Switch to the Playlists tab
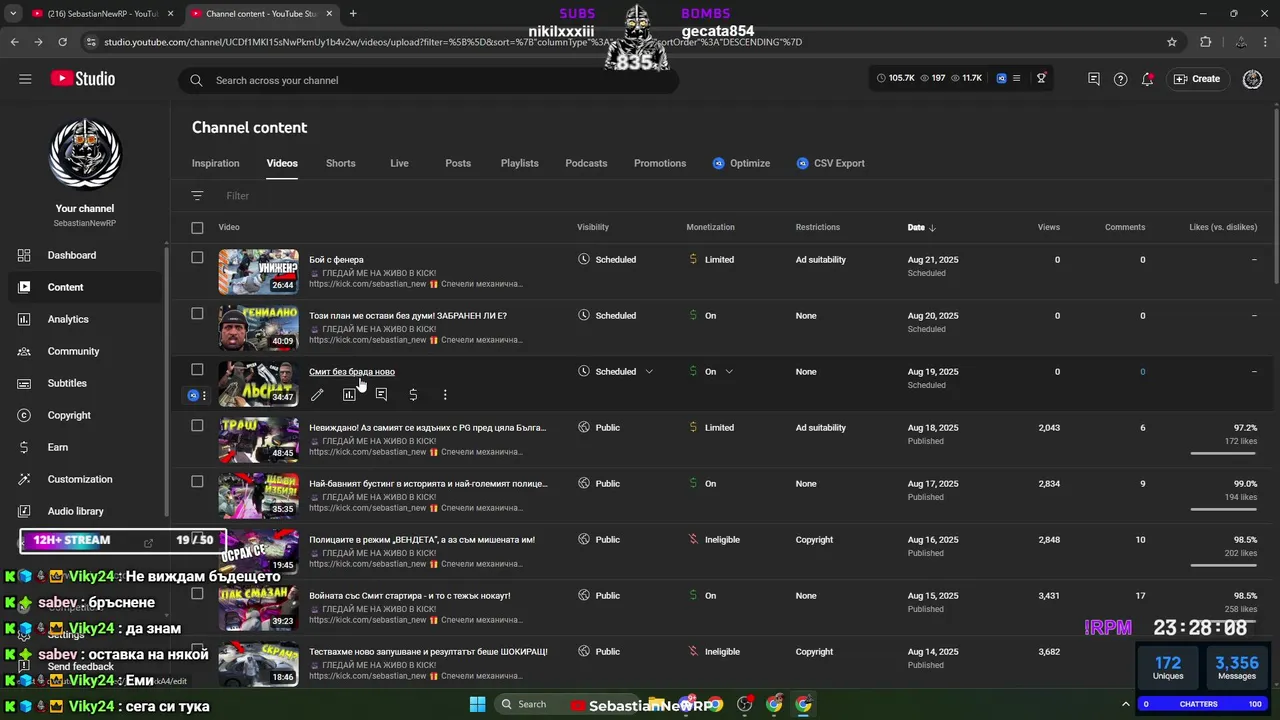Image resolution: width=1280 pixels, height=720 pixels. [519, 163]
